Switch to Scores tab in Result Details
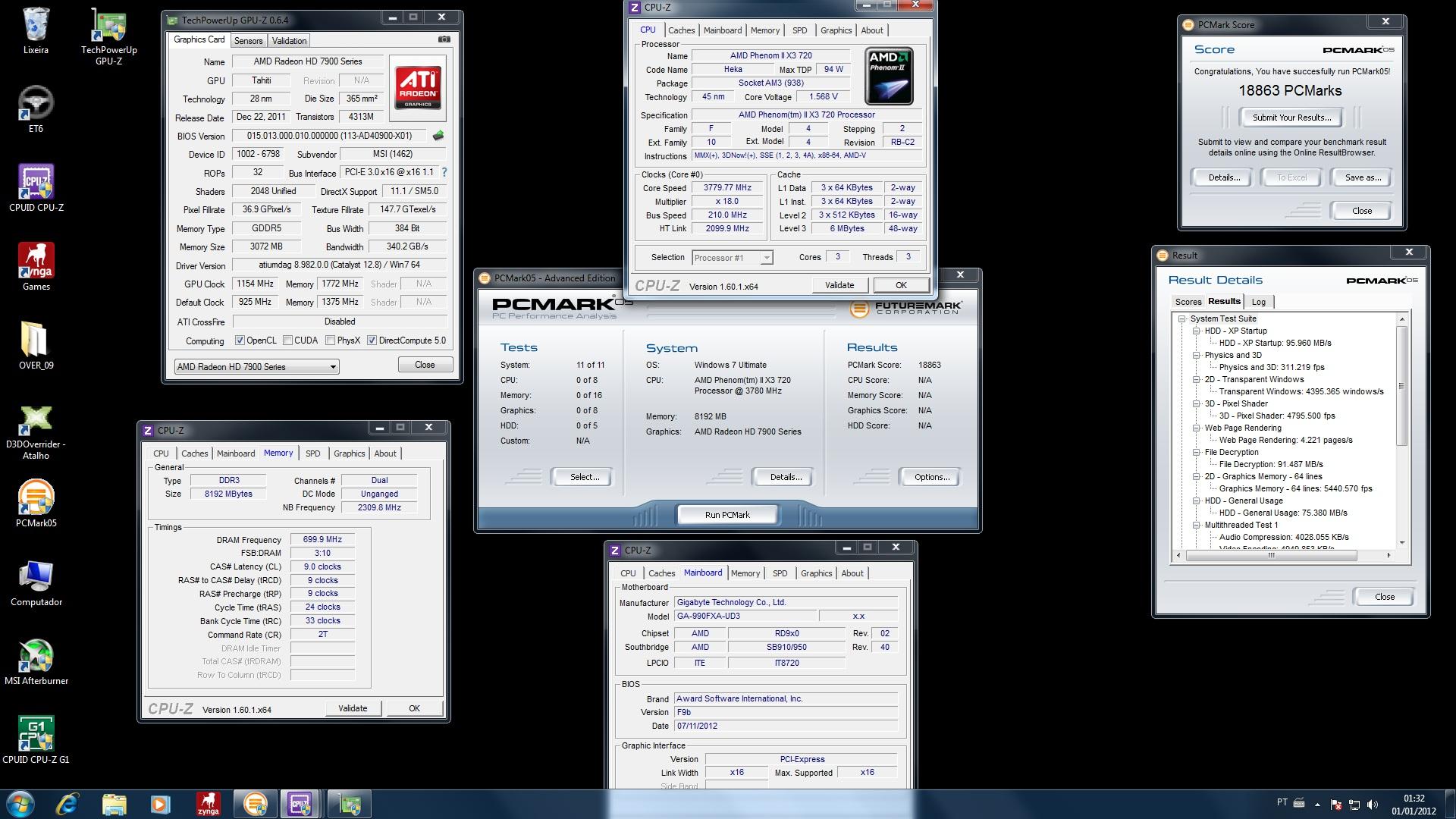This screenshot has width=1456, height=819. click(x=1188, y=302)
